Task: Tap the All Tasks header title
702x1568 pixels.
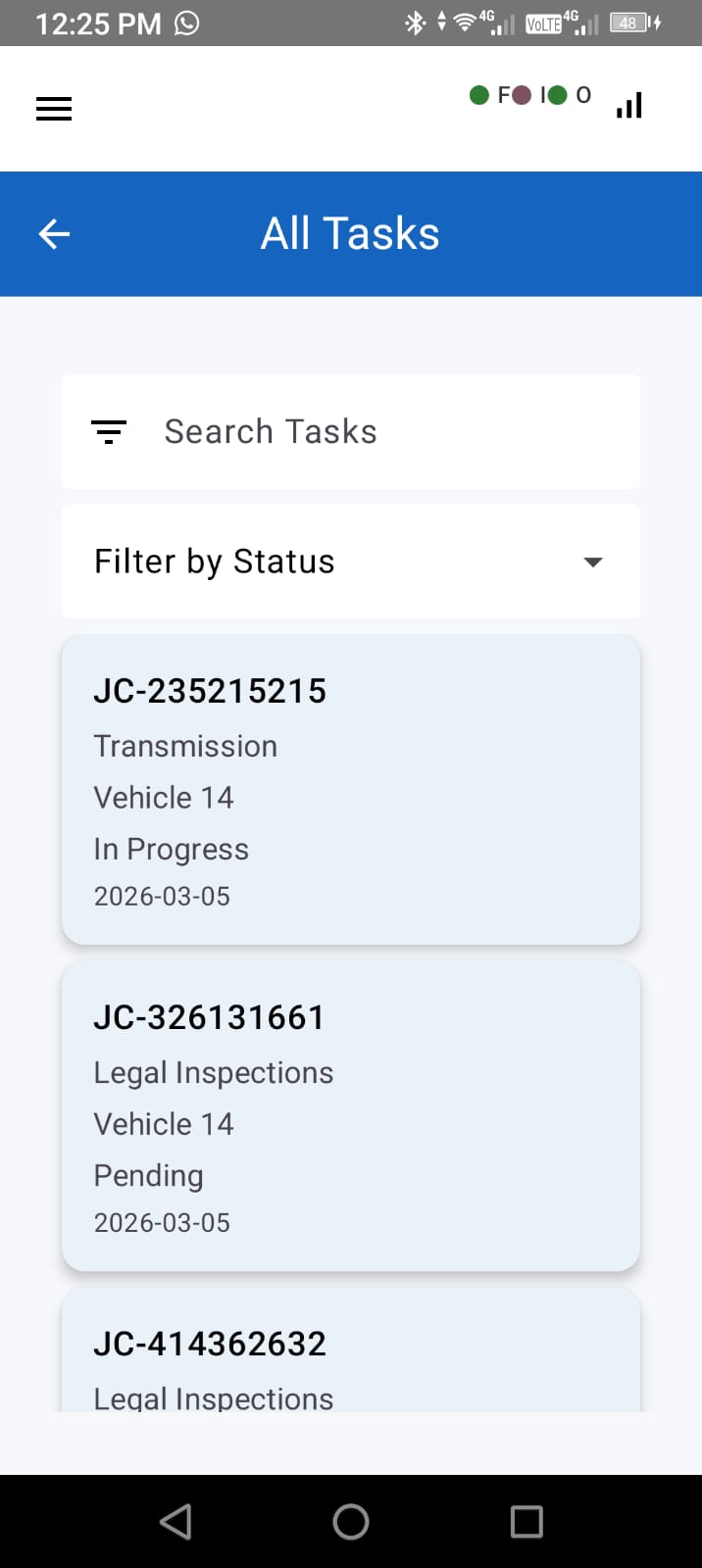Action: [350, 234]
